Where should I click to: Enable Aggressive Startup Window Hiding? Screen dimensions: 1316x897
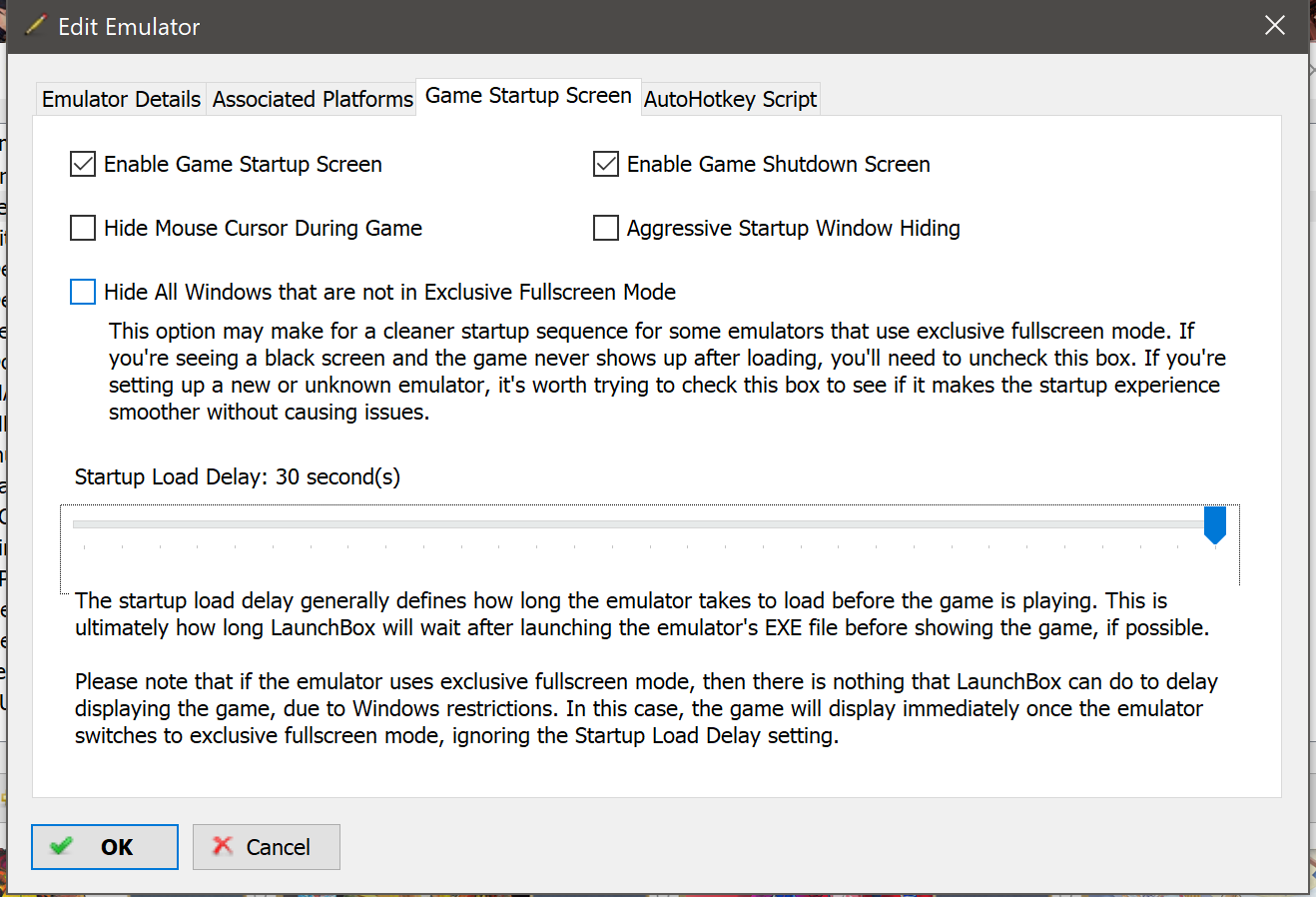point(606,228)
